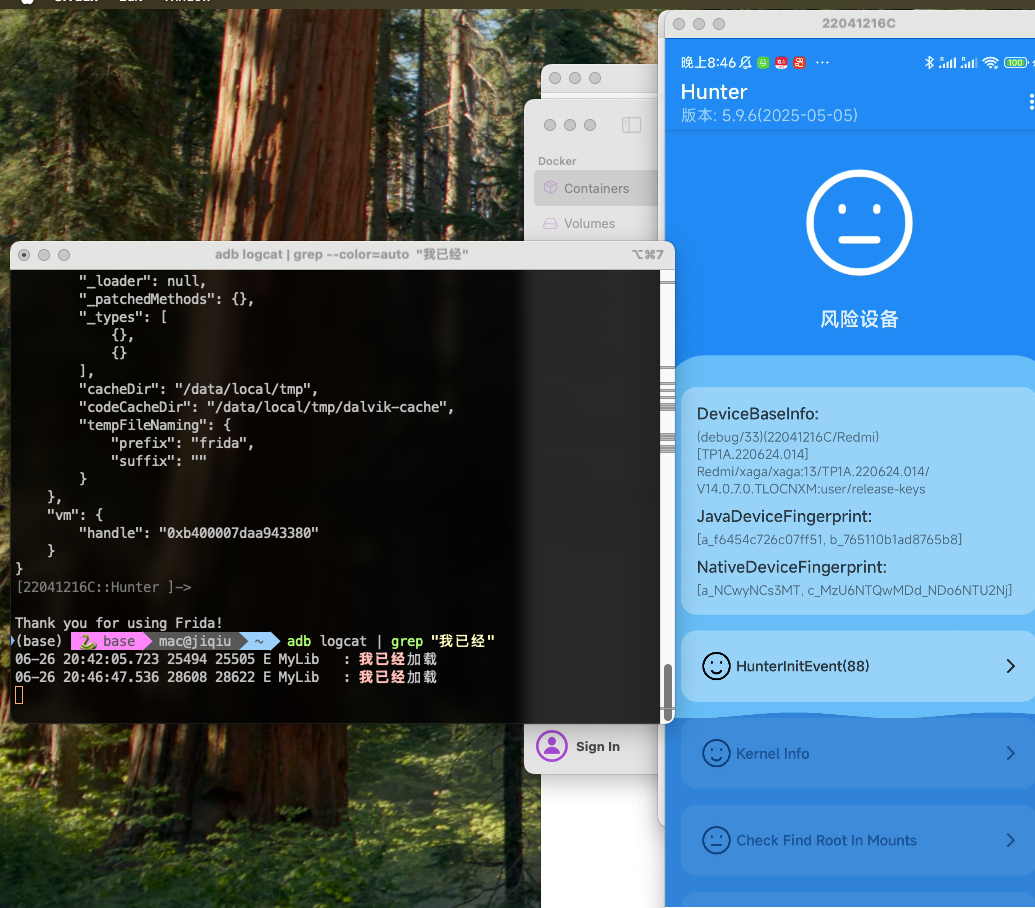Click the Volumes drive icon in Docker
This screenshot has height=908, width=1035.
[x=550, y=224]
